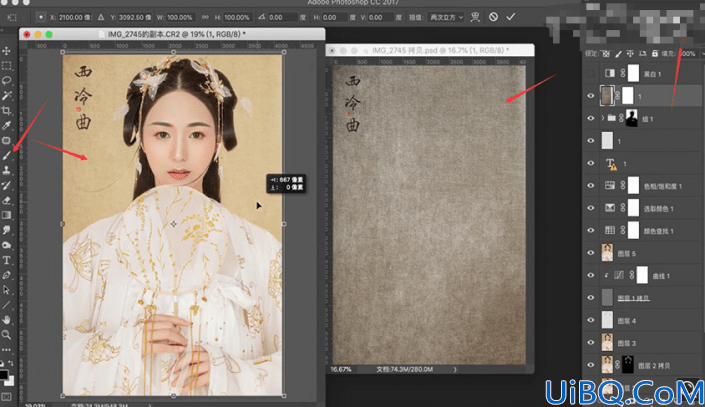705x407 pixels.
Task: Select the Zoom magnifier tool
Action: click(x=6, y=335)
